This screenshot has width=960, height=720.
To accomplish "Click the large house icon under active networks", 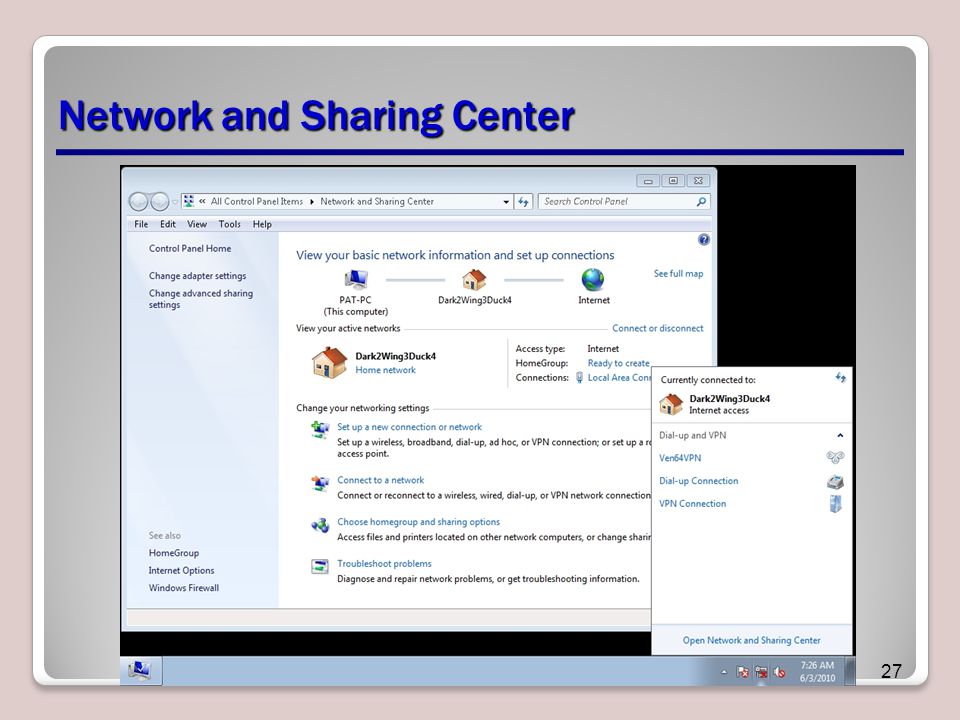I will [329, 362].
